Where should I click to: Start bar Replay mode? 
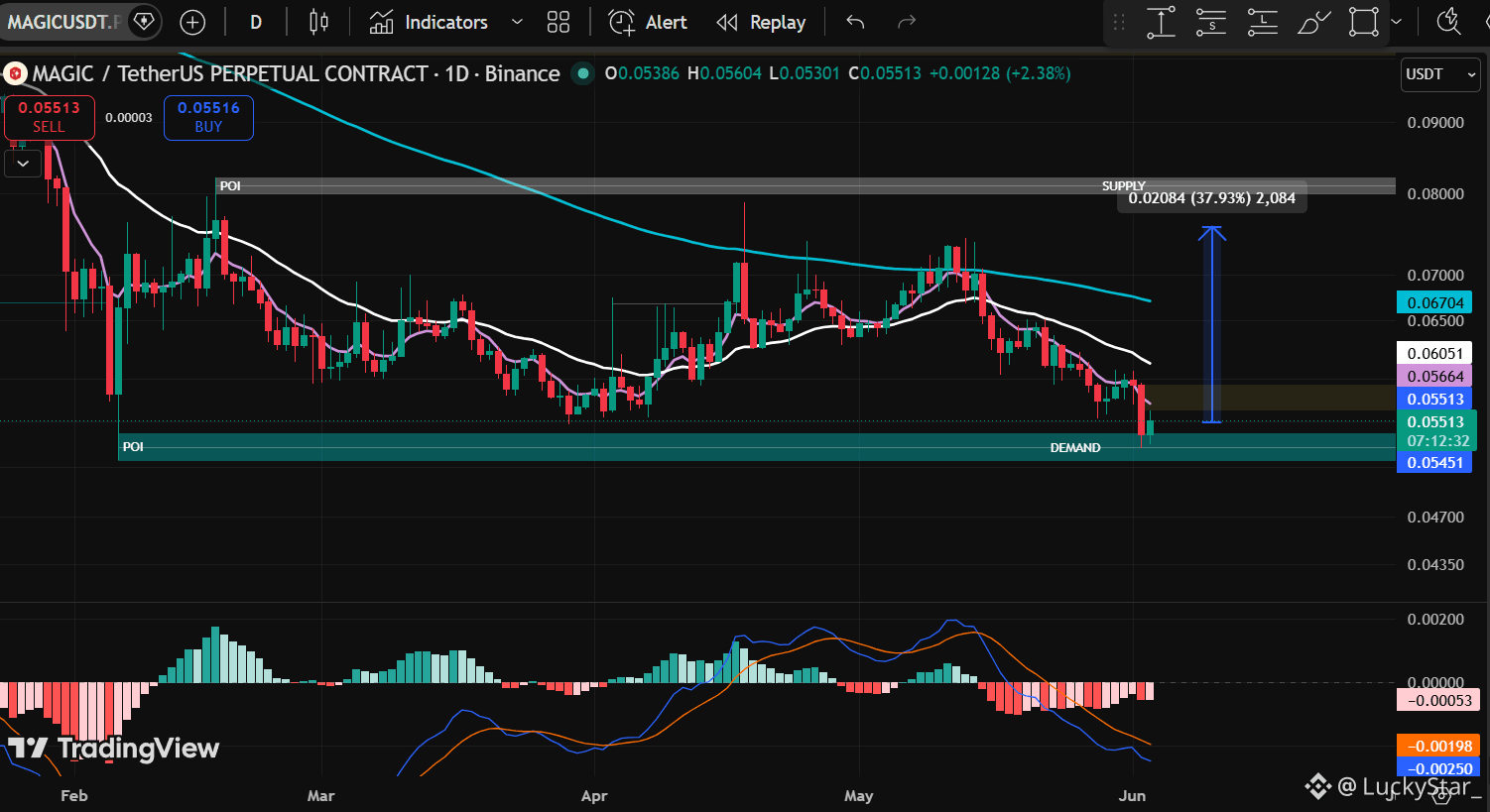(x=761, y=22)
